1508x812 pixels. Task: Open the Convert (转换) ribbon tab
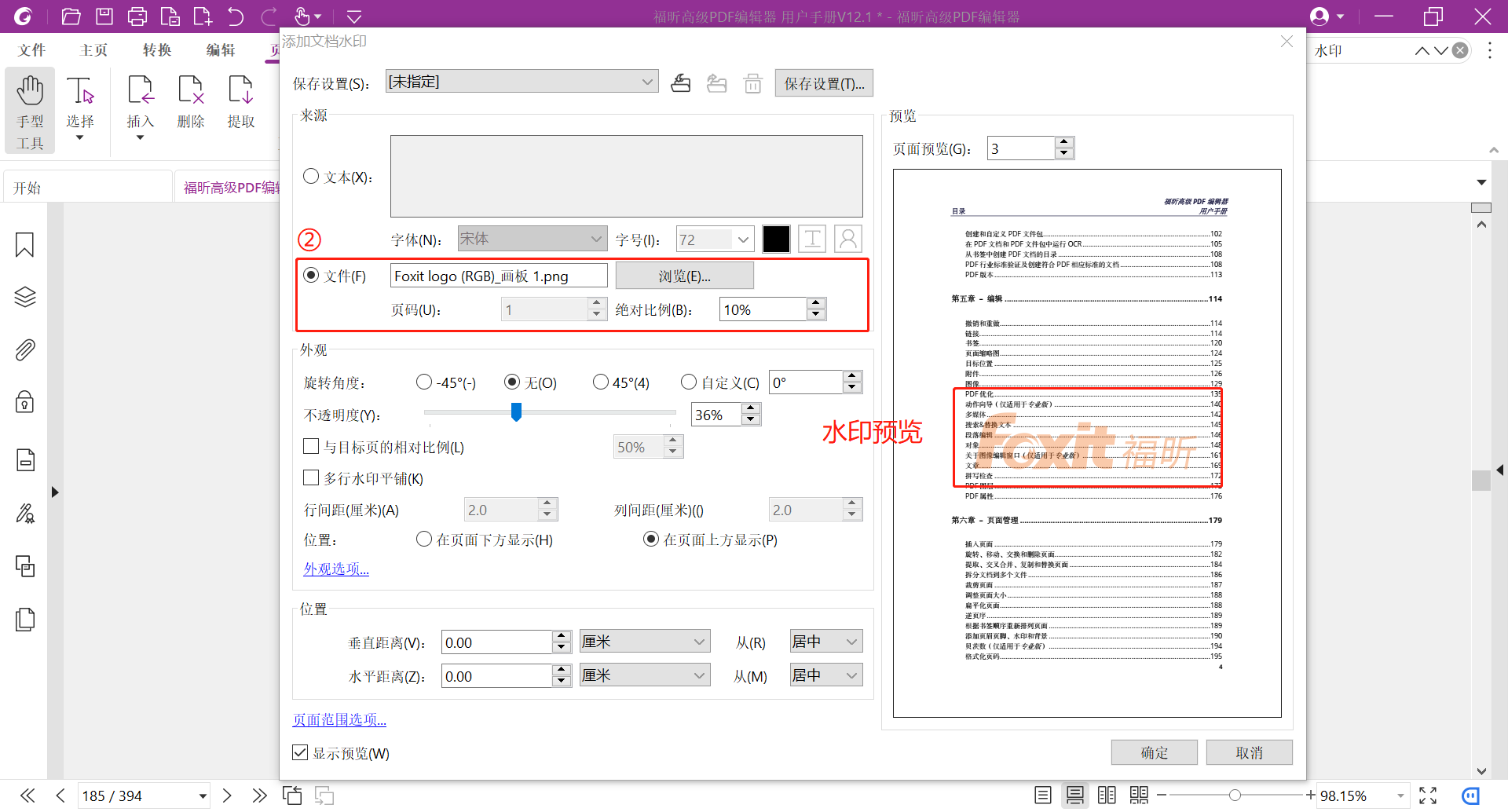157,50
